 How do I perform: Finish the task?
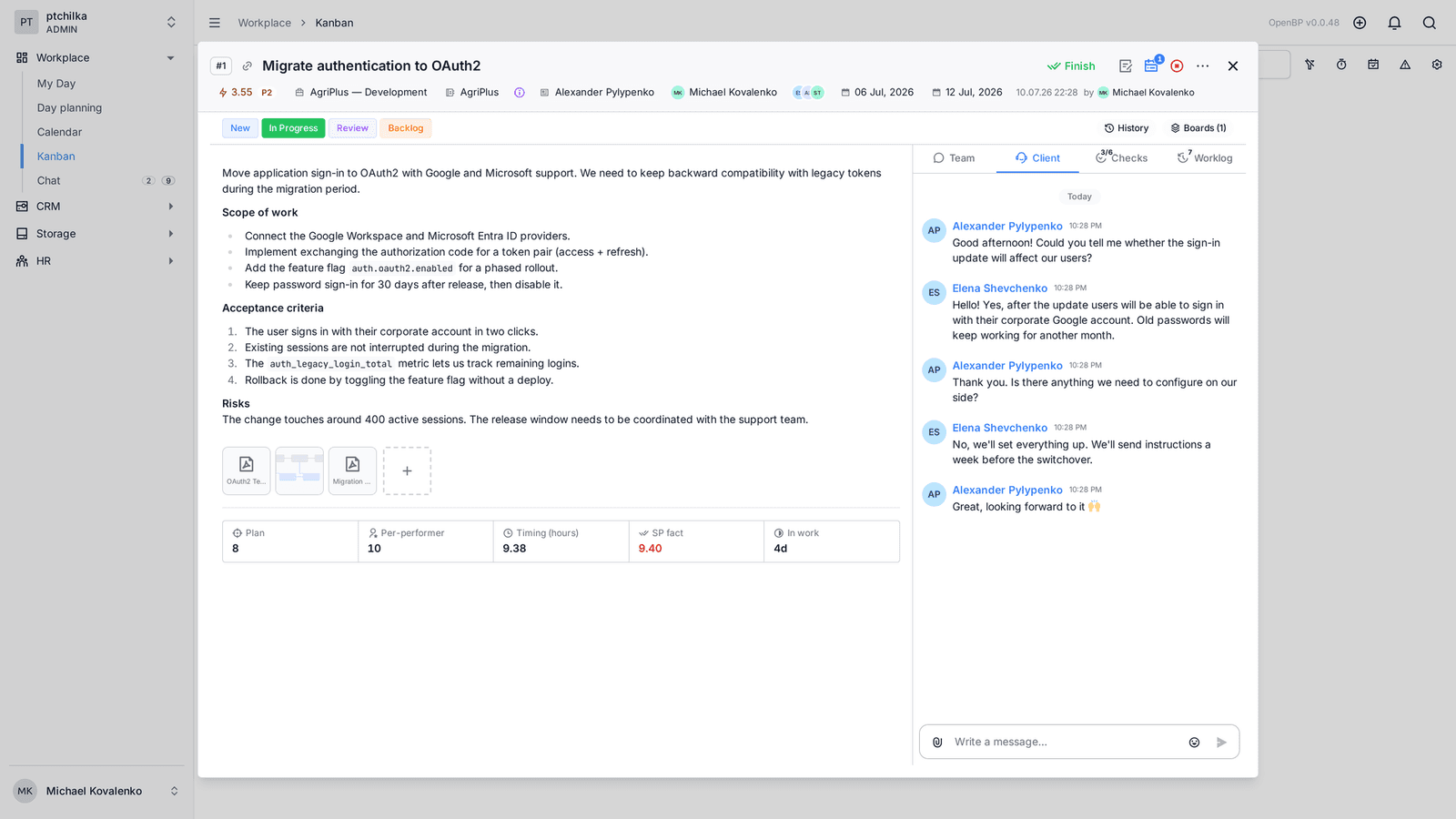tap(1071, 66)
